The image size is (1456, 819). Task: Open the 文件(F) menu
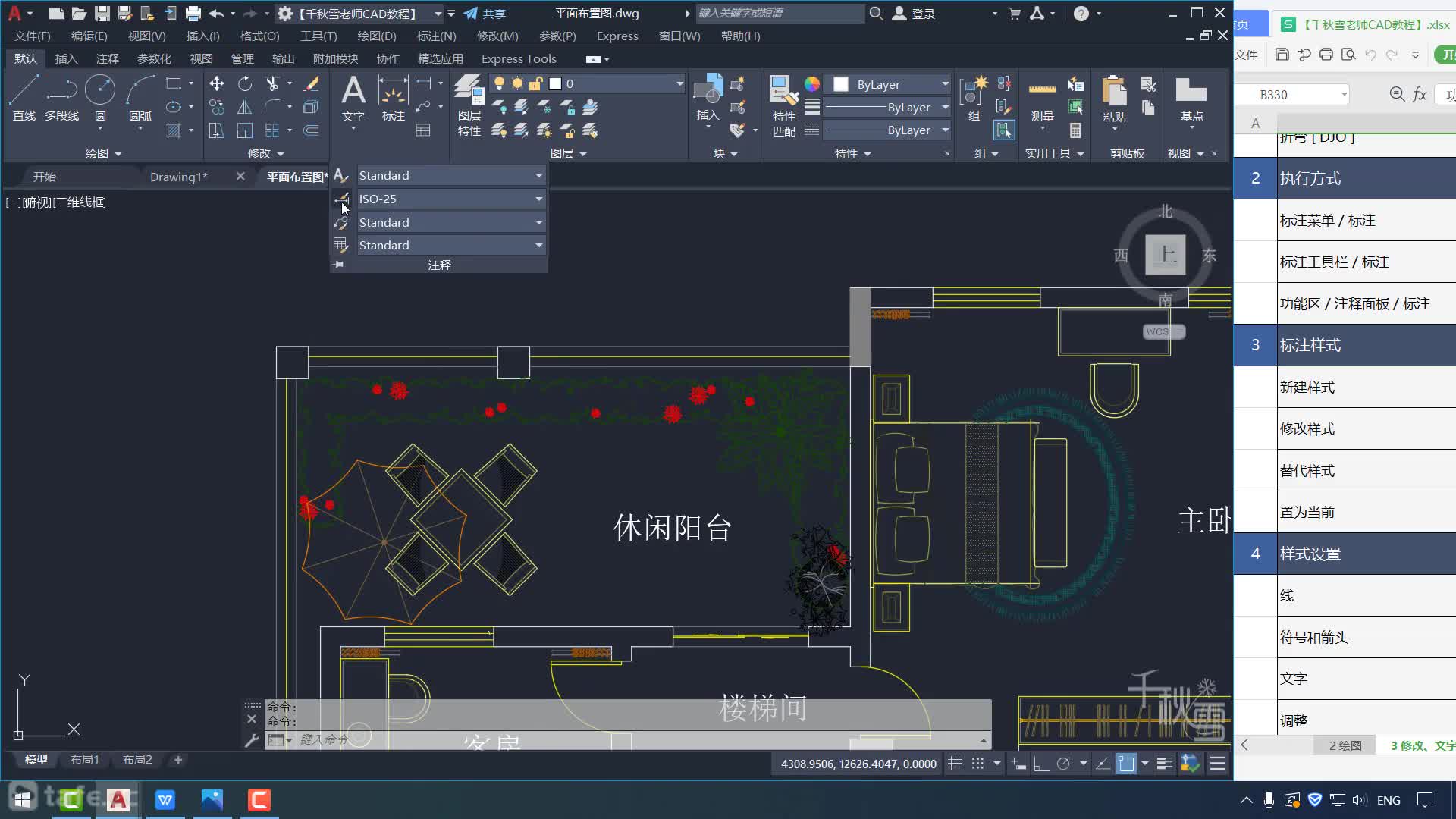(x=33, y=36)
